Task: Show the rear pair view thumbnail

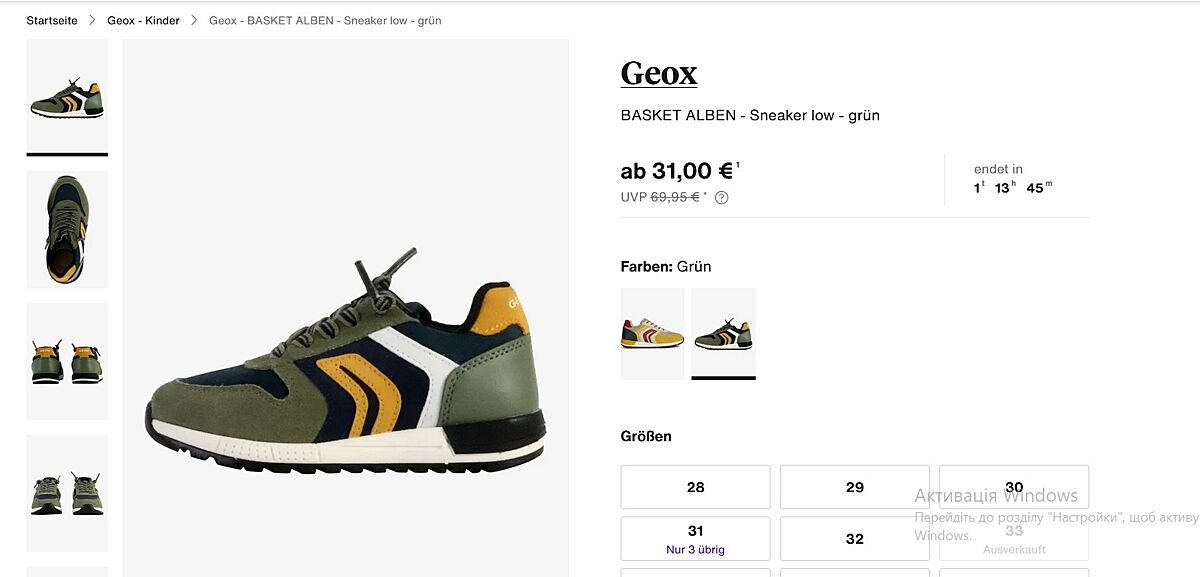Action: click(x=67, y=361)
